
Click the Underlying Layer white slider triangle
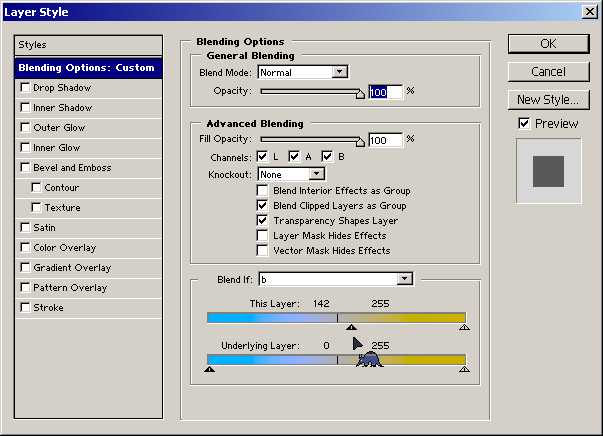coord(464,369)
